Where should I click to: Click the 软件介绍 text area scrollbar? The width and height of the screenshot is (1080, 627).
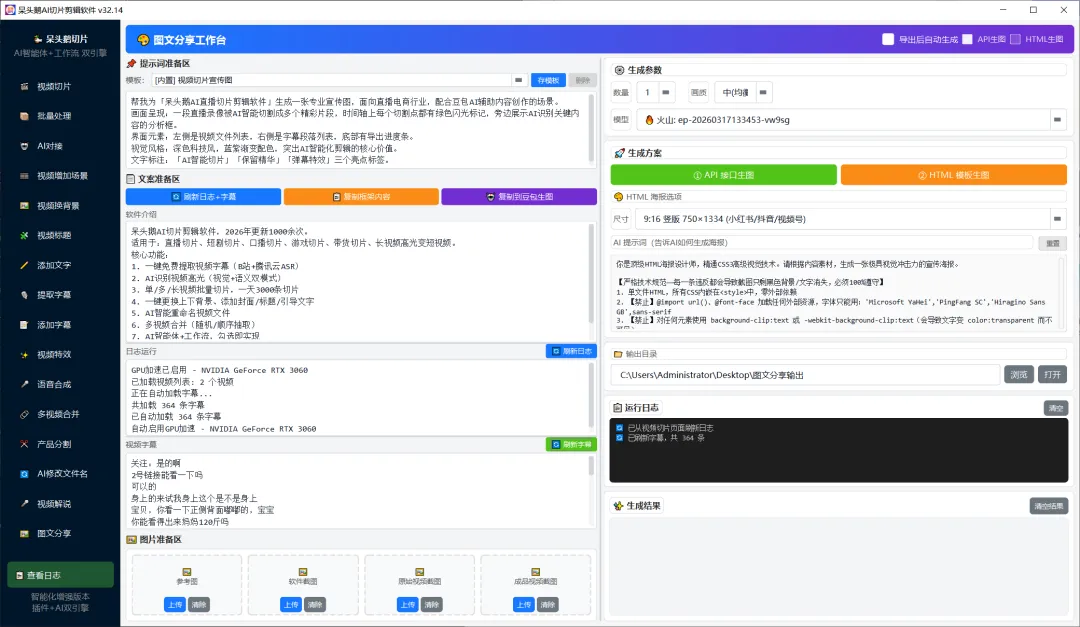tap(591, 274)
